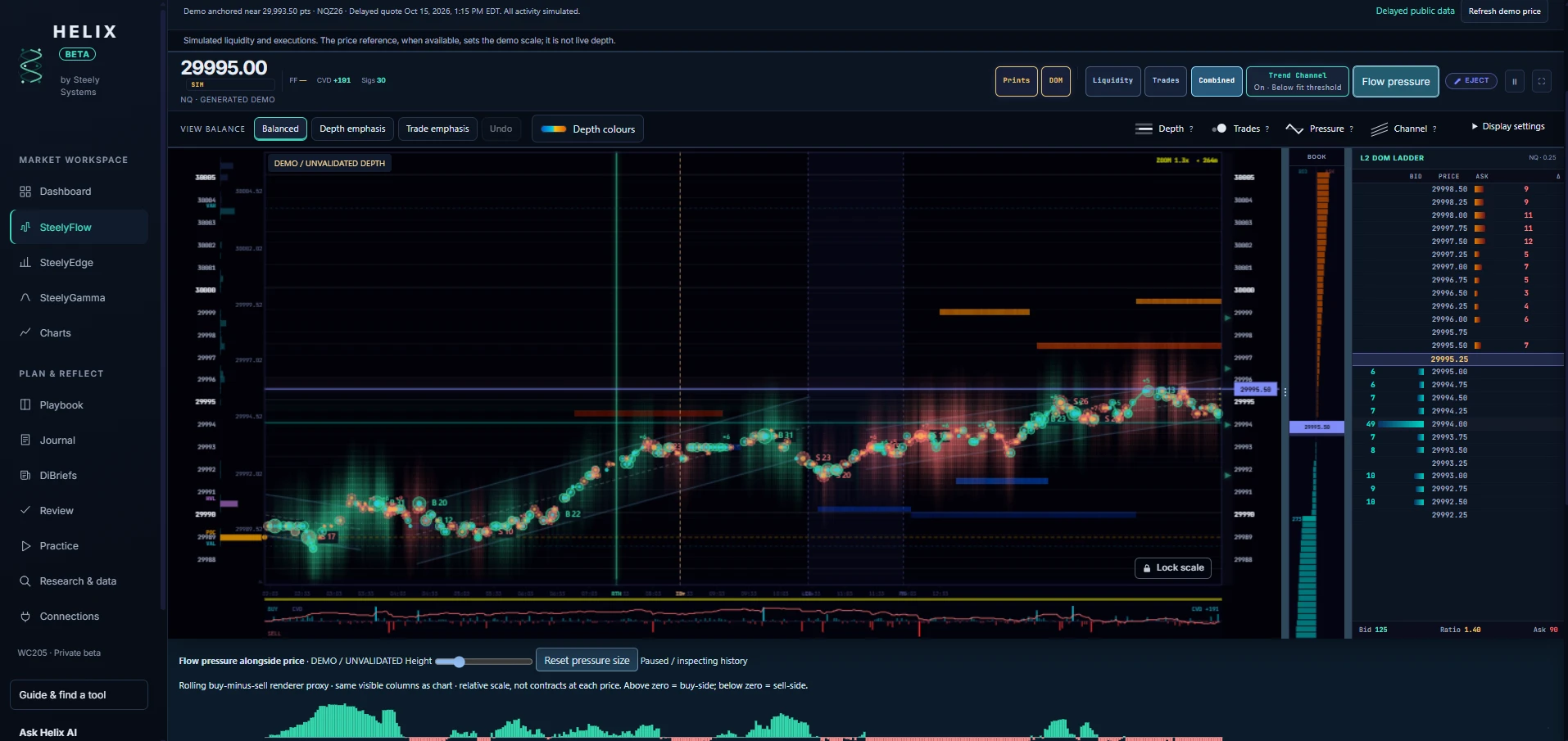This screenshot has height=741, width=1568.
Task: Click the CVD mini timeline strip
Action: (742, 619)
